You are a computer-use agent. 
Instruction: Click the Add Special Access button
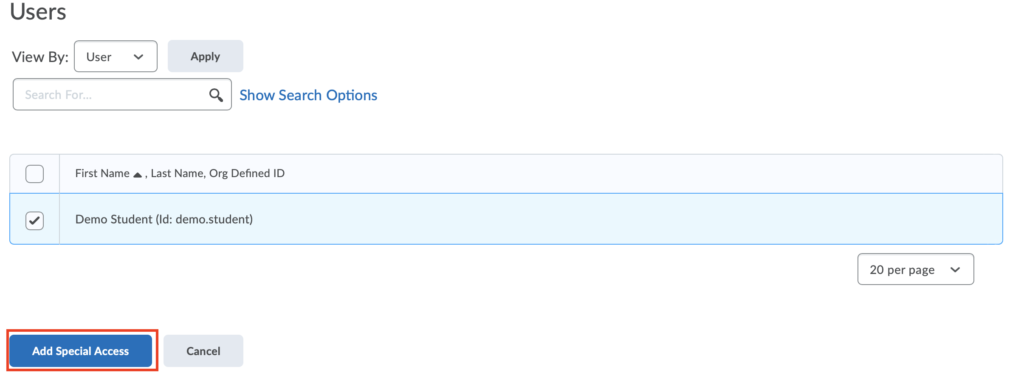pos(80,351)
